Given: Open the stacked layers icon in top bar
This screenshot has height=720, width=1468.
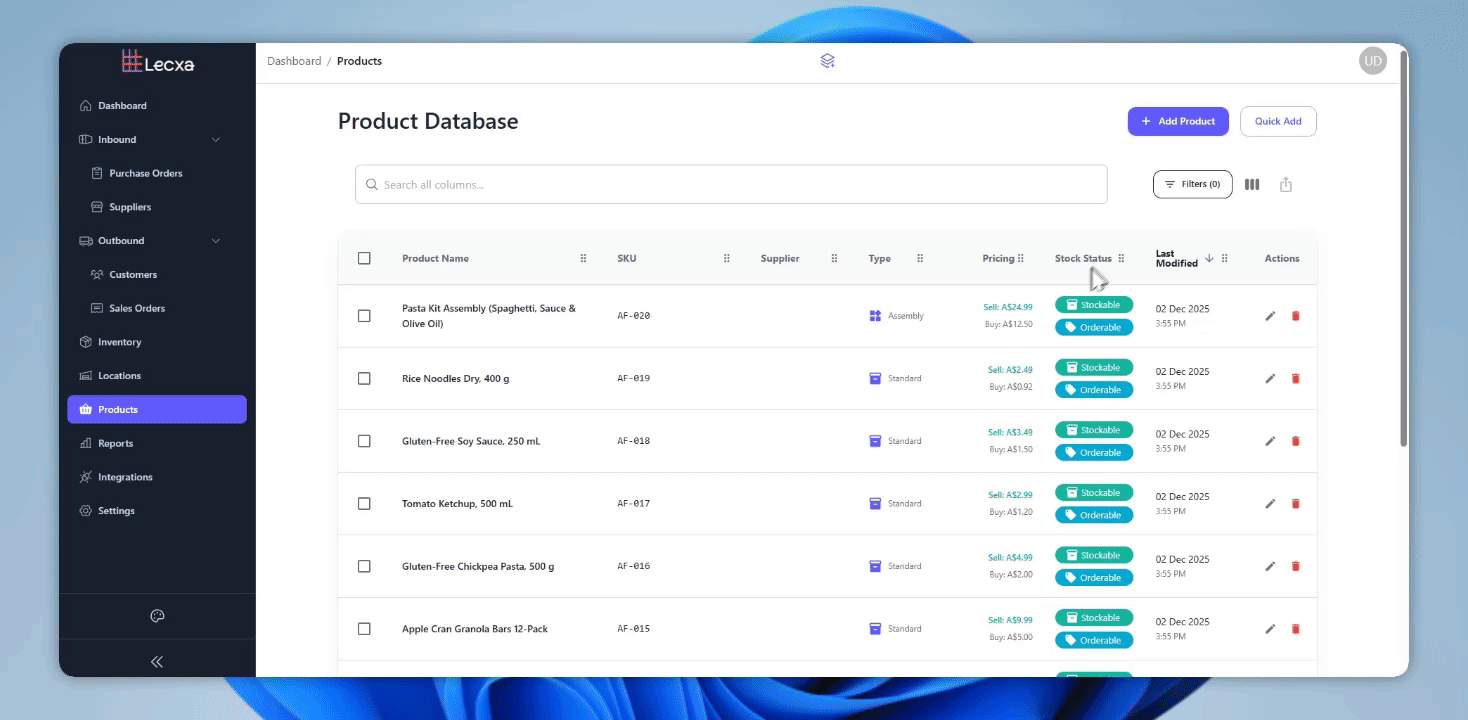Looking at the screenshot, I should [x=826, y=60].
